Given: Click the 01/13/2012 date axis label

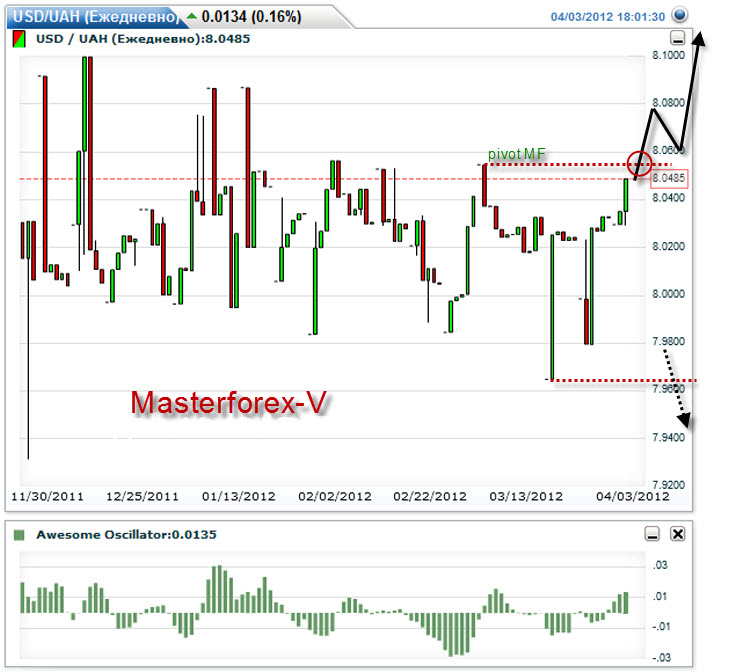Looking at the screenshot, I should pyautogui.click(x=239, y=496).
